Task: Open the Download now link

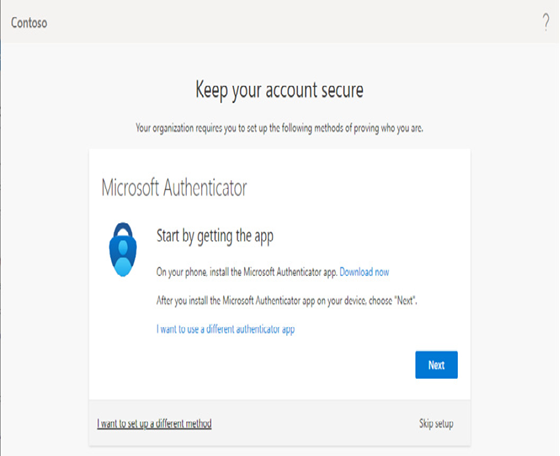Action: [364, 272]
